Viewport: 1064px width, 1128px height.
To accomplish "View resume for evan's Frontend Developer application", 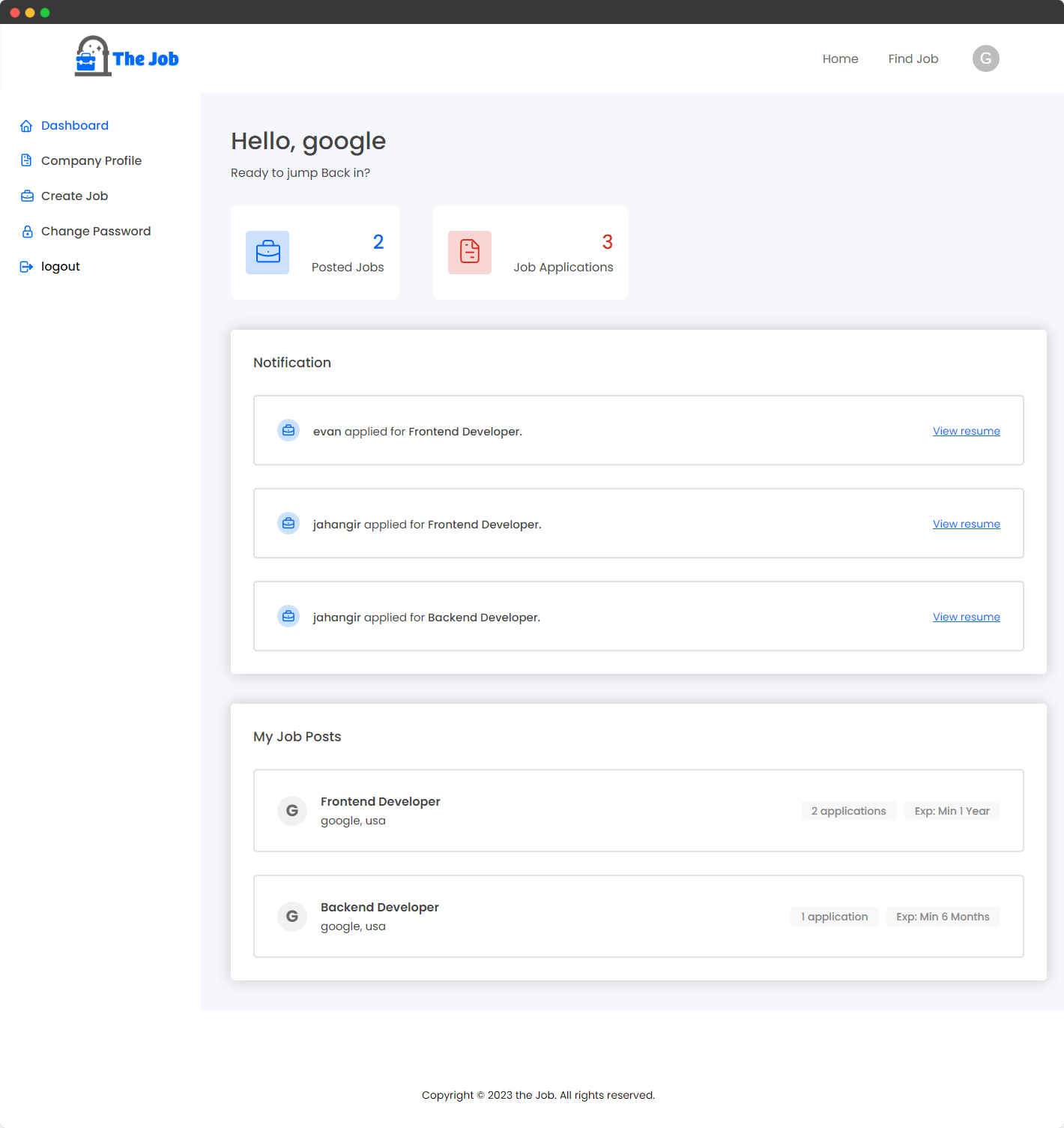I will click(966, 430).
